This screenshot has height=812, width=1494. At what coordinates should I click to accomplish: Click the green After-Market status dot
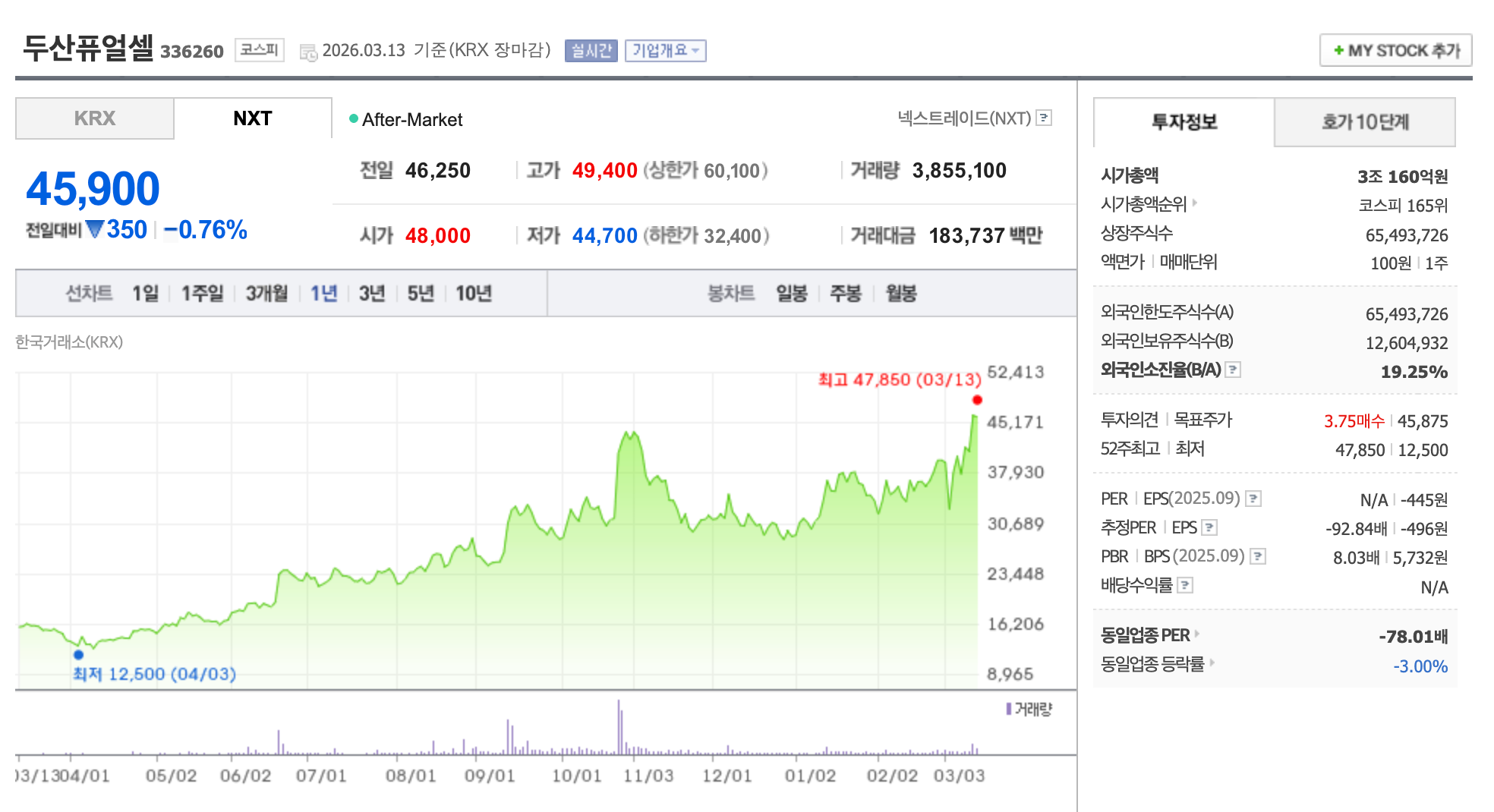353,118
